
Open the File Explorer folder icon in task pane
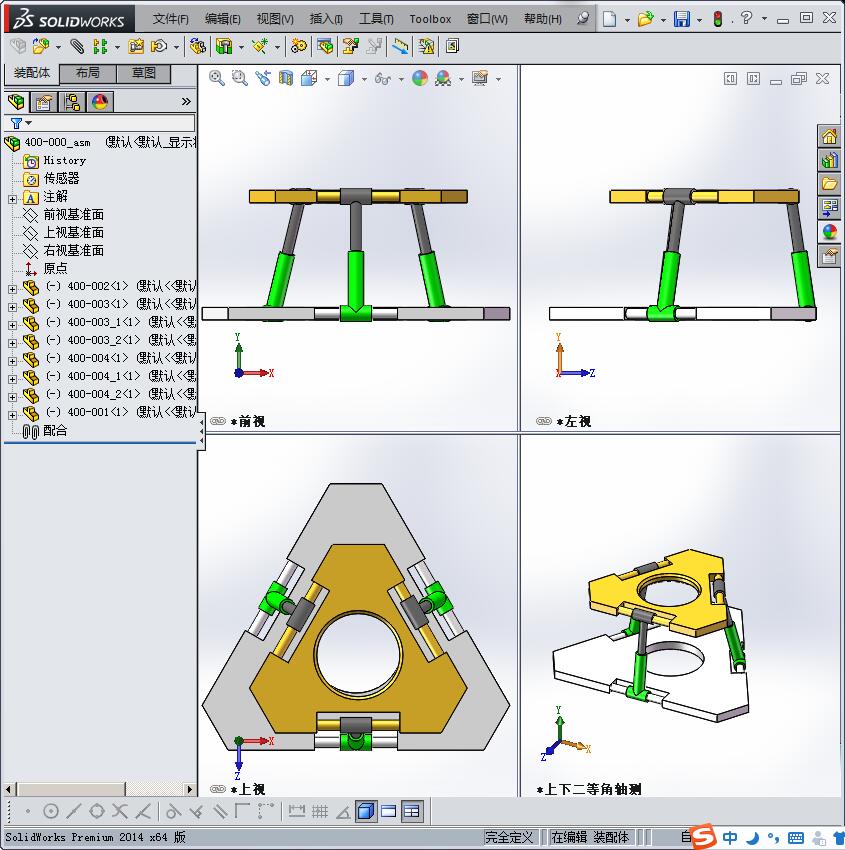coord(829,184)
